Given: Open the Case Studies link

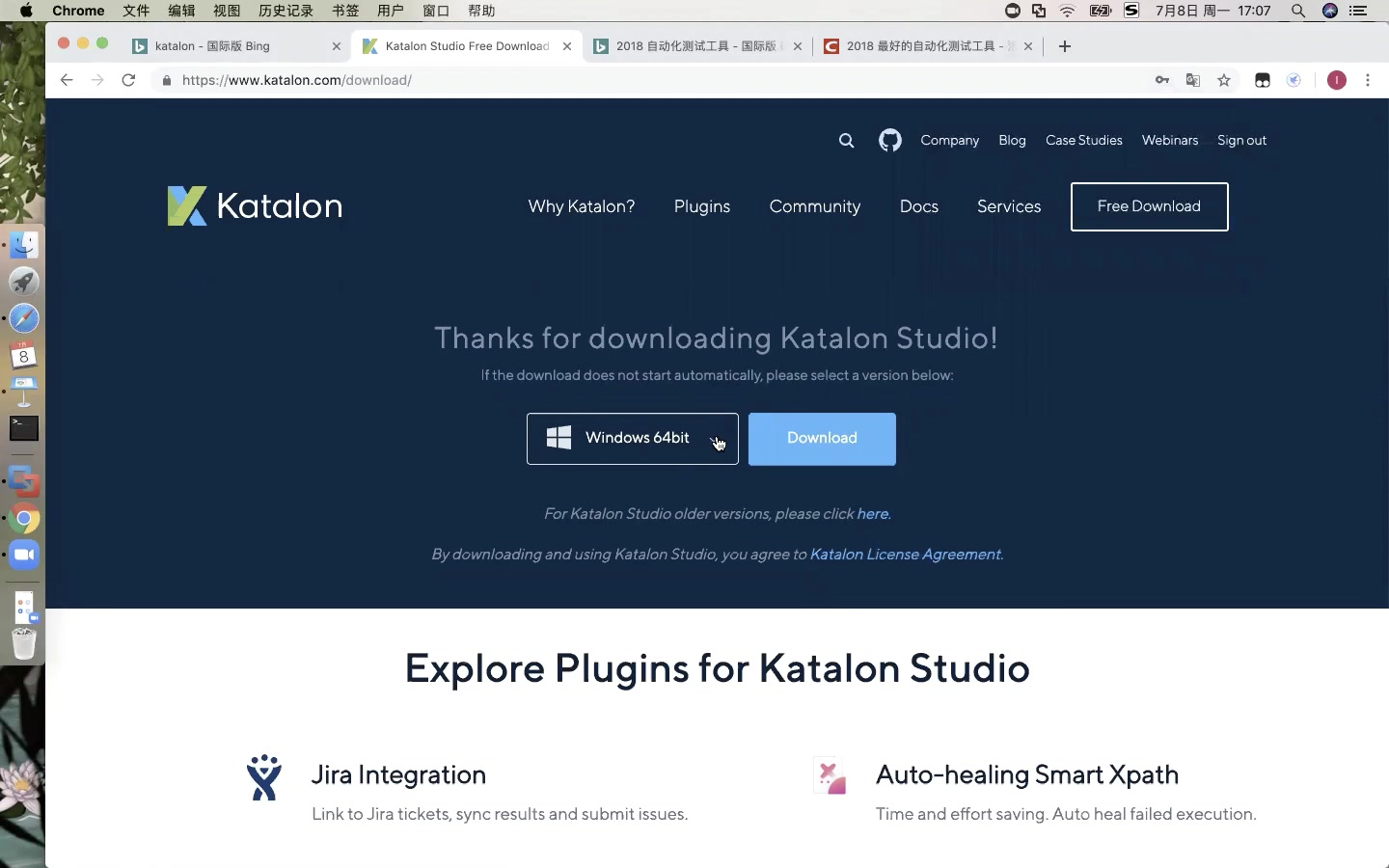Looking at the screenshot, I should pos(1084,141).
